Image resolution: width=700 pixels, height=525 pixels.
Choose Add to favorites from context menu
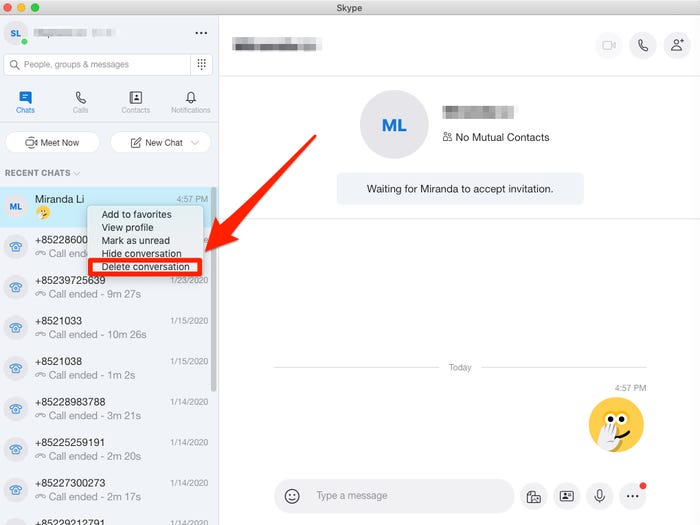[x=136, y=214]
